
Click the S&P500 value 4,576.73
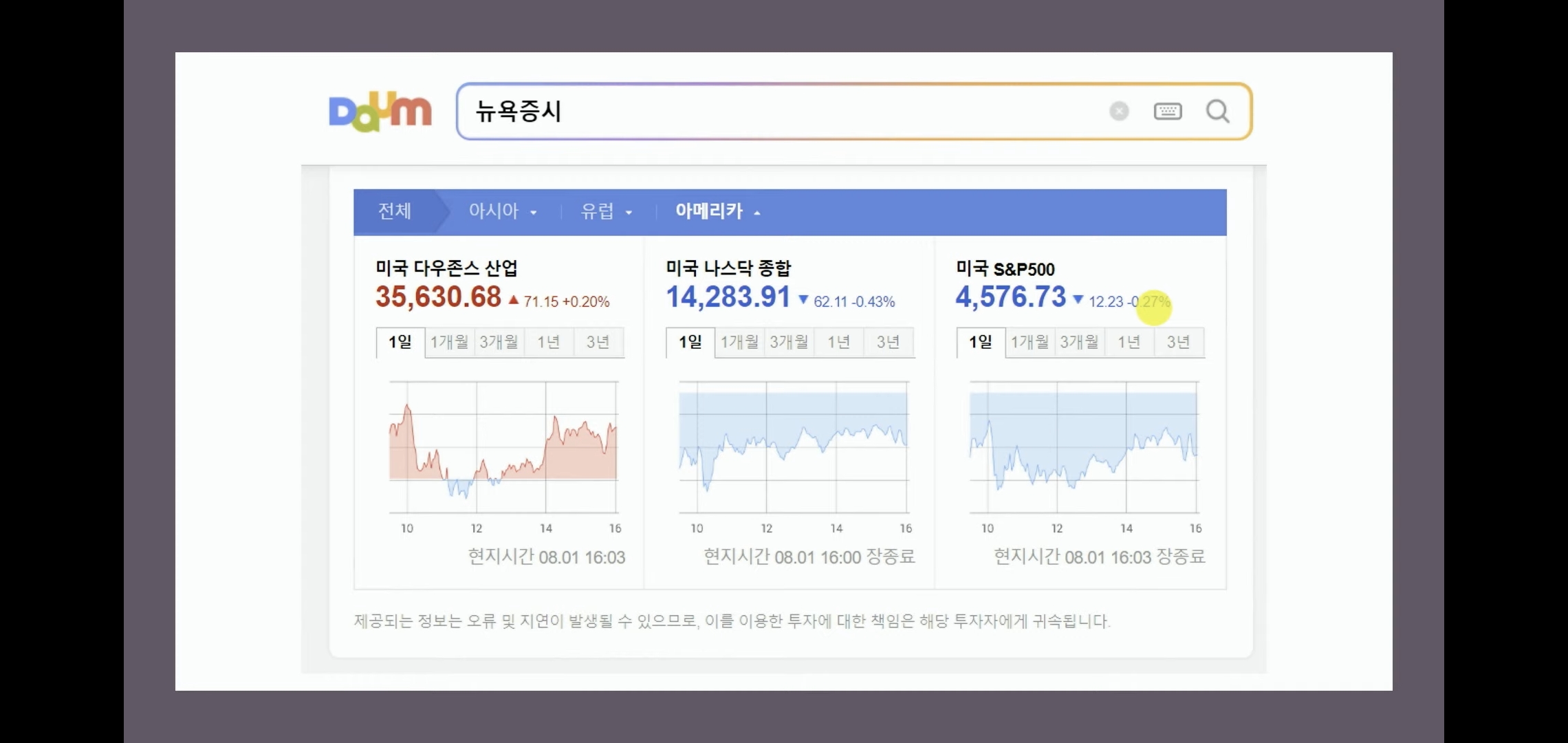click(x=1010, y=297)
